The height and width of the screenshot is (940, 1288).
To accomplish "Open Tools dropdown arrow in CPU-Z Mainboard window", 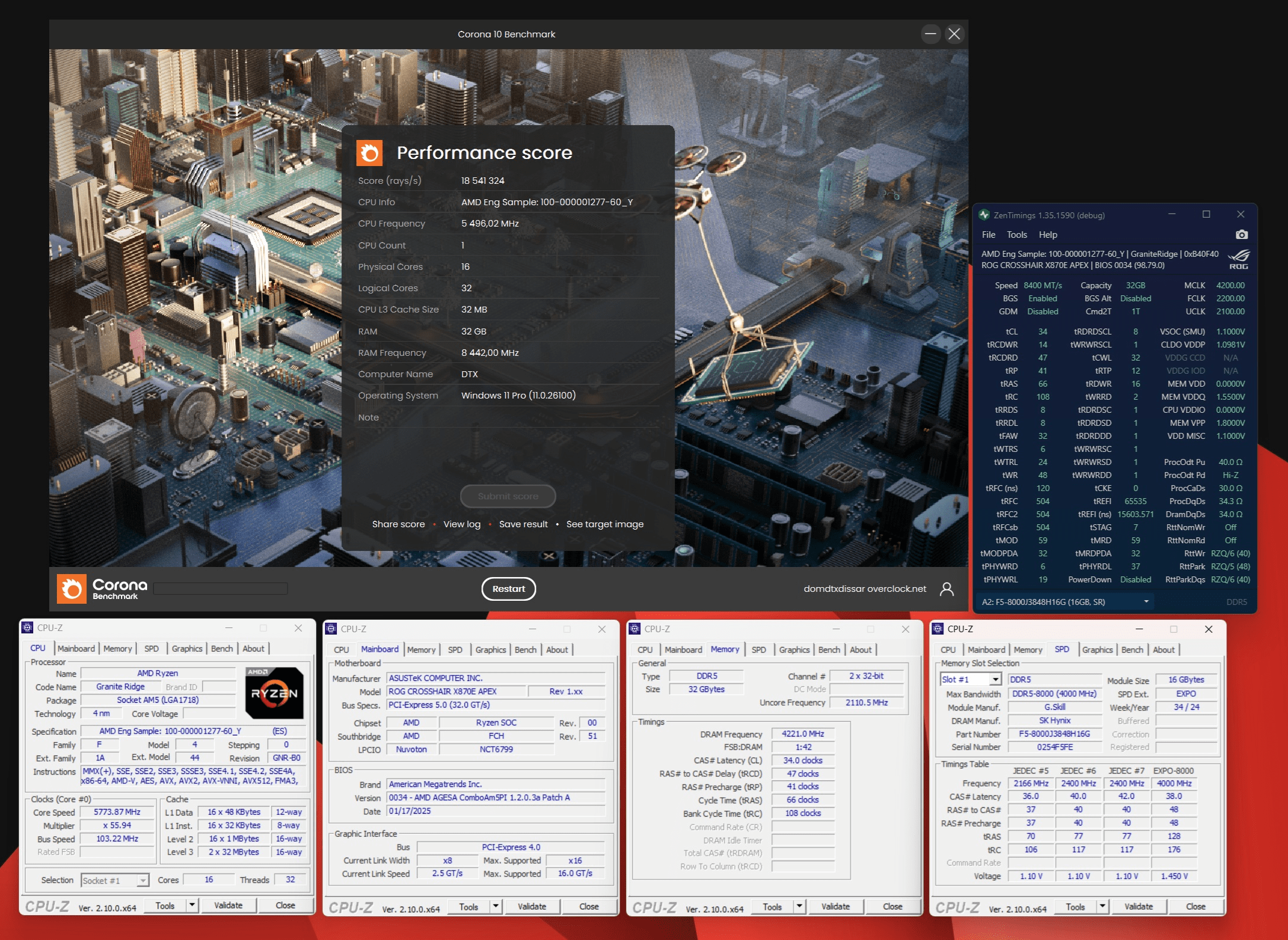I will point(496,906).
